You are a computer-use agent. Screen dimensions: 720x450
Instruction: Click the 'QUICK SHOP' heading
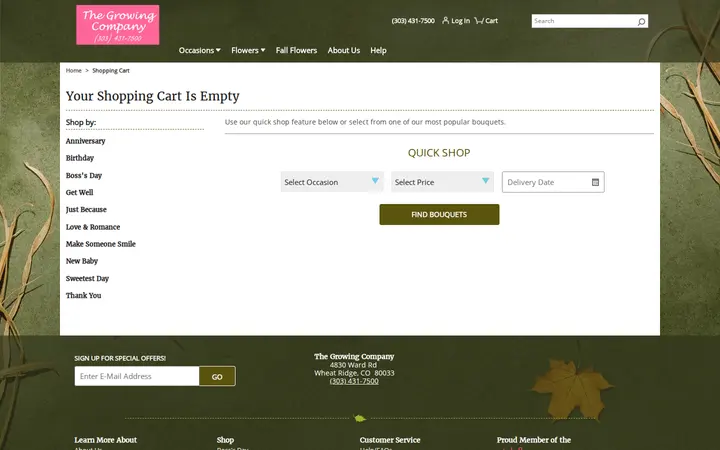439,153
